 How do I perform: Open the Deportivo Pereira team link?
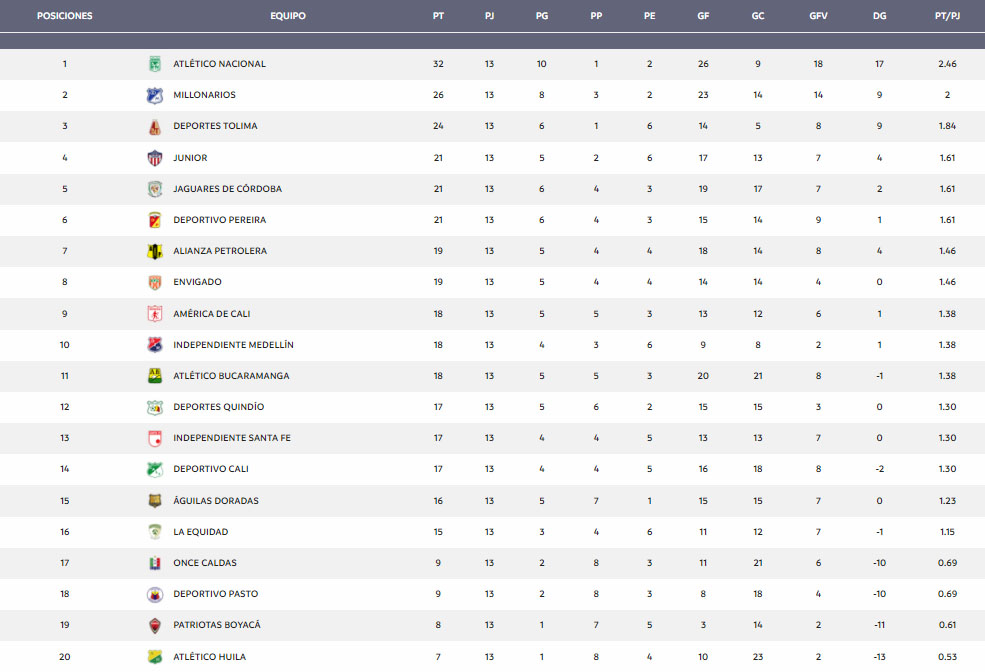(220, 220)
